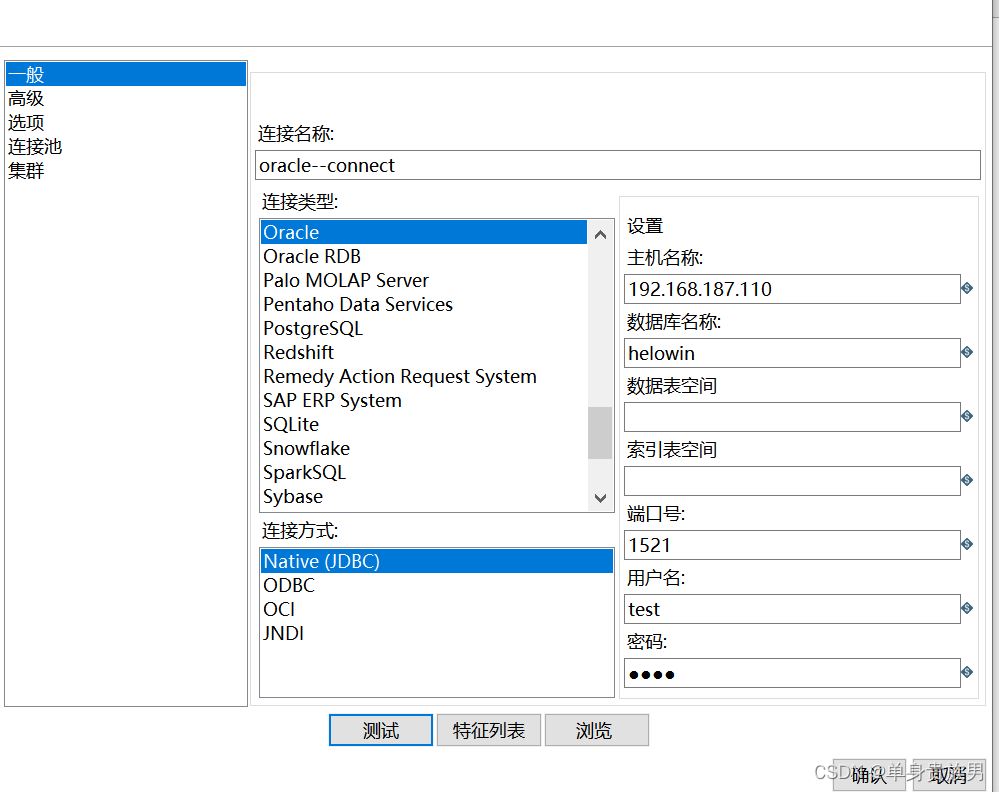Edit port number field 1521
This screenshot has height=792, width=999.
(x=792, y=545)
